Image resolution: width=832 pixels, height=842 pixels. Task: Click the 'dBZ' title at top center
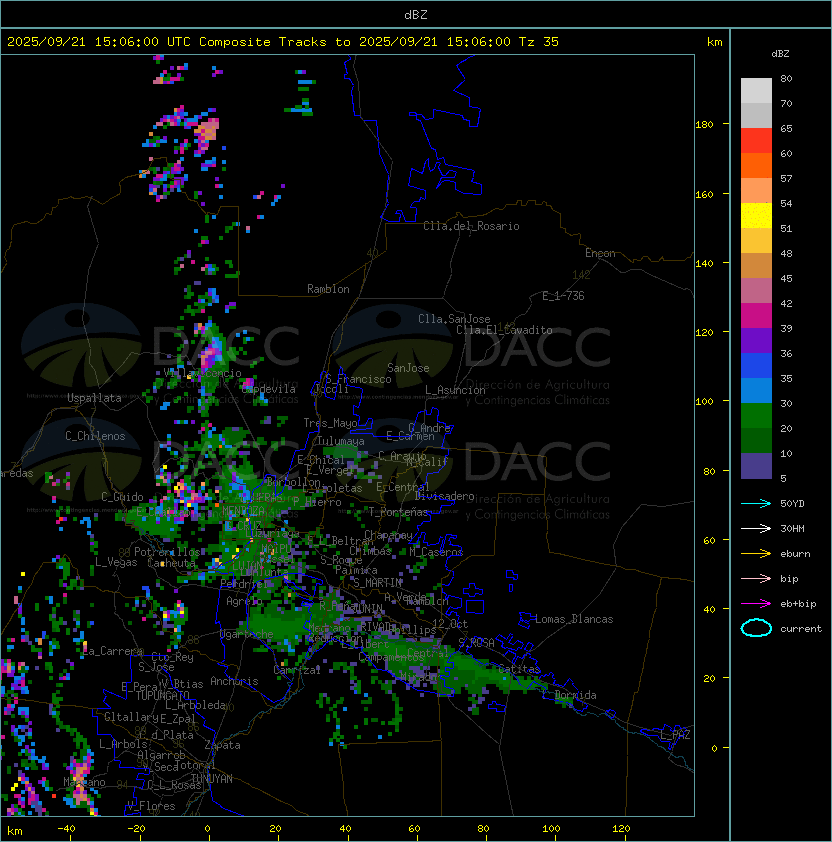[416, 14]
